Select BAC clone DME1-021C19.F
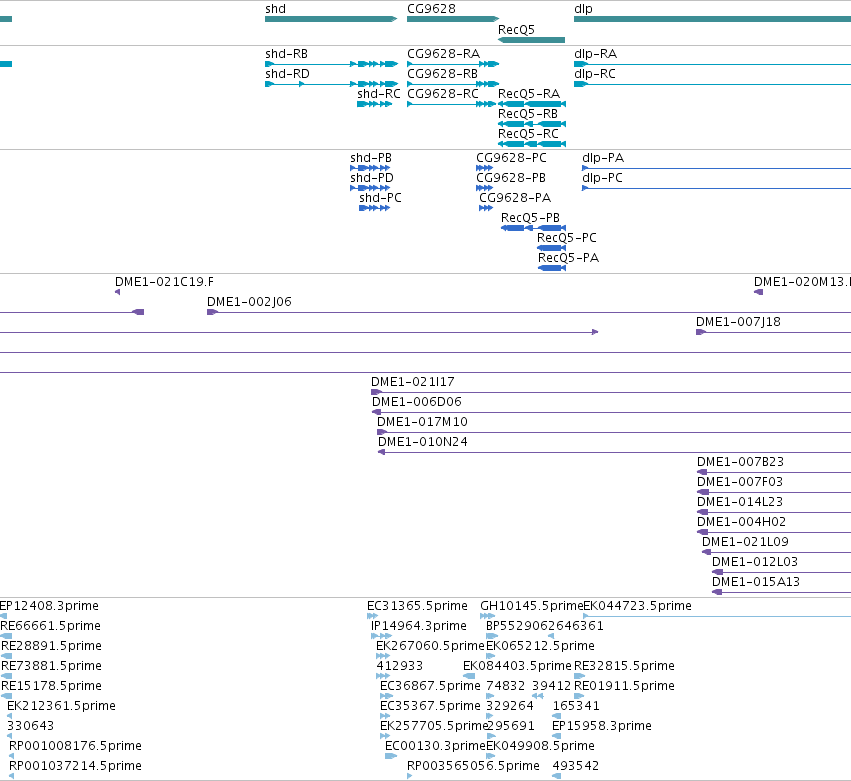This screenshot has height=781, width=851. coord(118,292)
